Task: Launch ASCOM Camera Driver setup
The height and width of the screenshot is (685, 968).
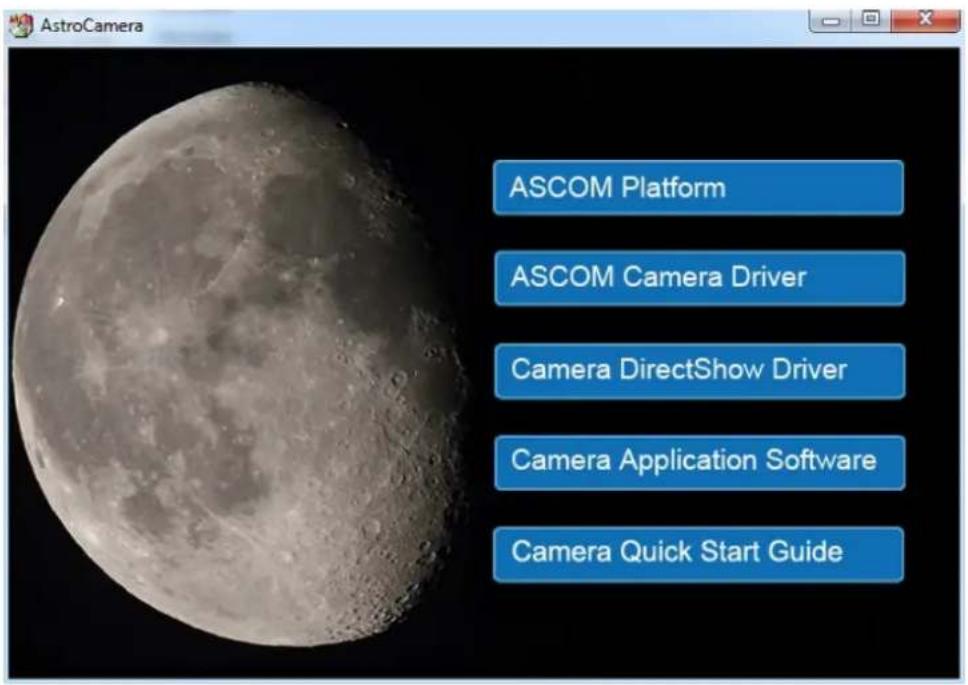Action: 699,278
